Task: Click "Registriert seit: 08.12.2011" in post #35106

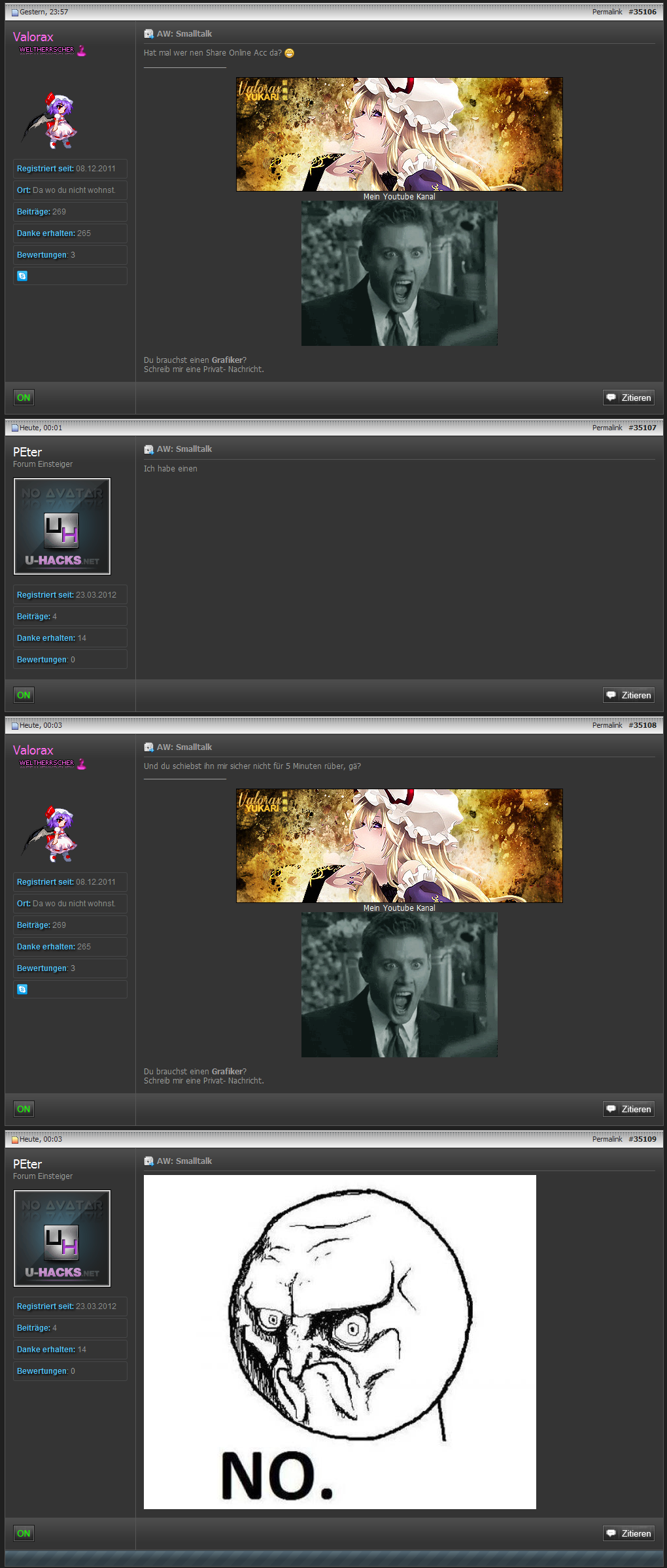Action: tap(70, 169)
